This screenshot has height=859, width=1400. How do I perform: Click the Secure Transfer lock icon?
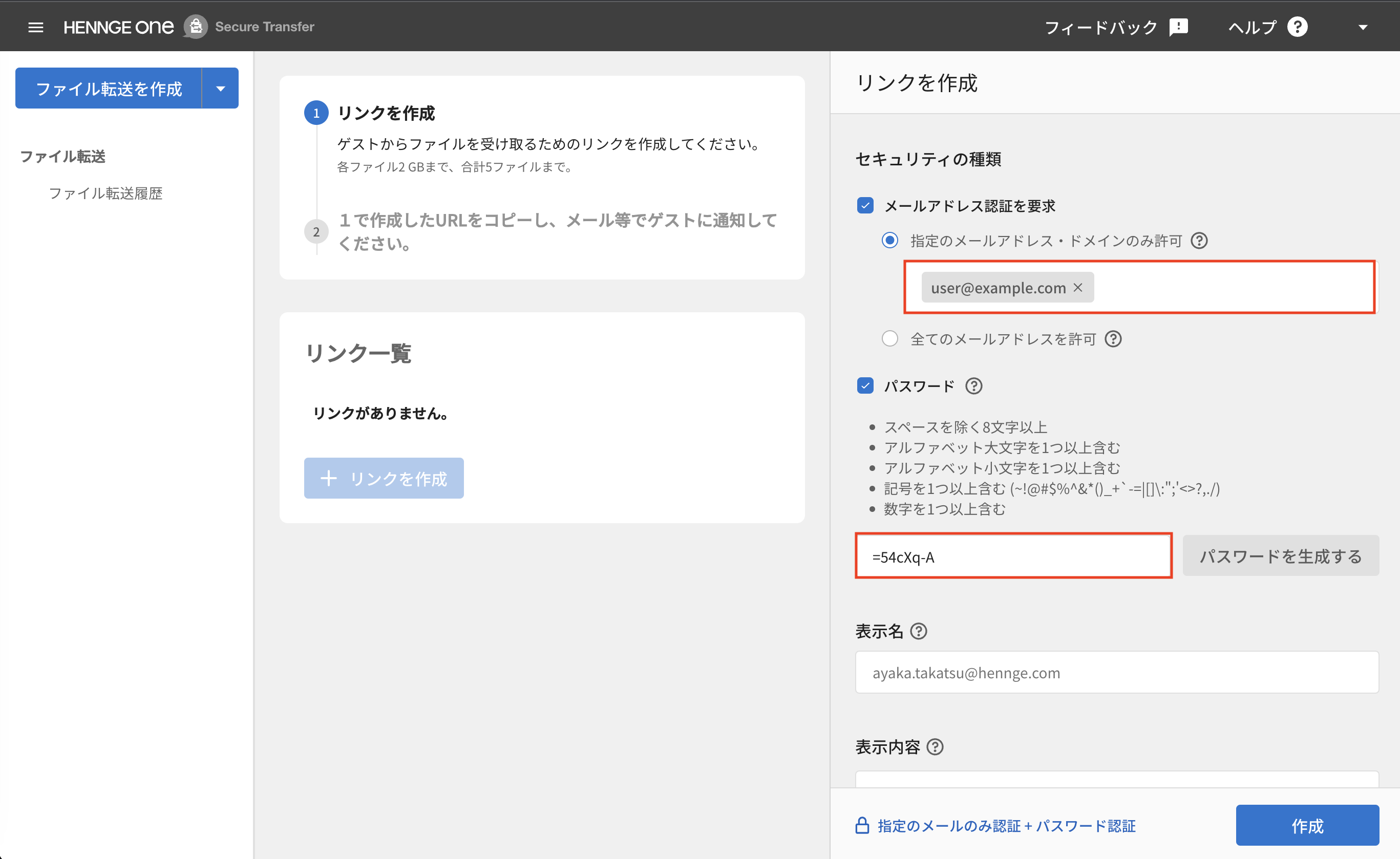(196, 26)
